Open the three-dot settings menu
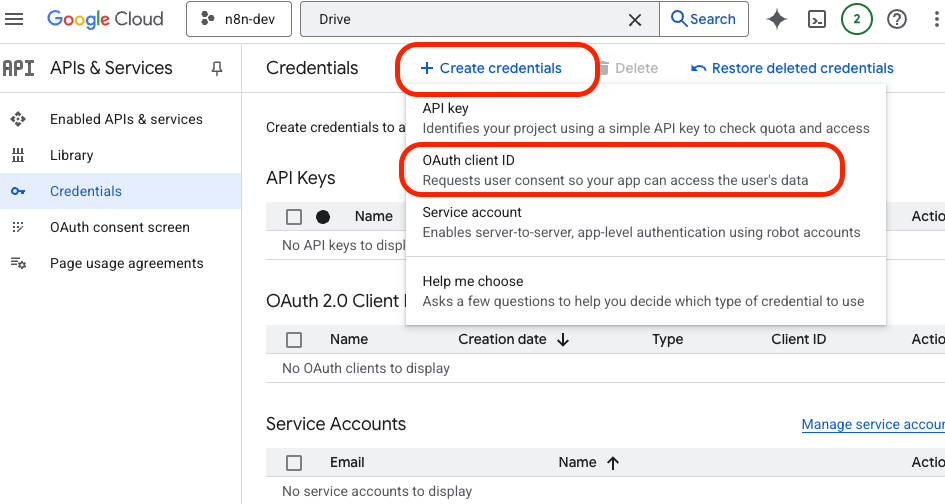 (936, 19)
